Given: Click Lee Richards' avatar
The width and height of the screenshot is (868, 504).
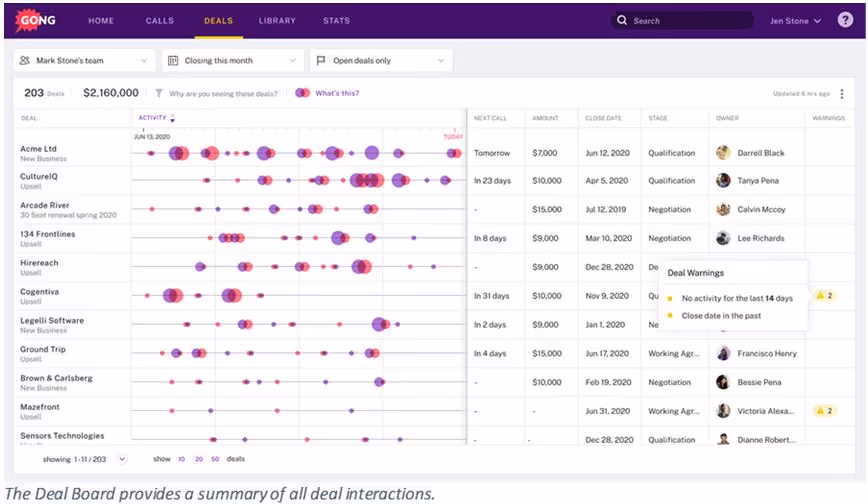Looking at the screenshot, I should (723, 238).
